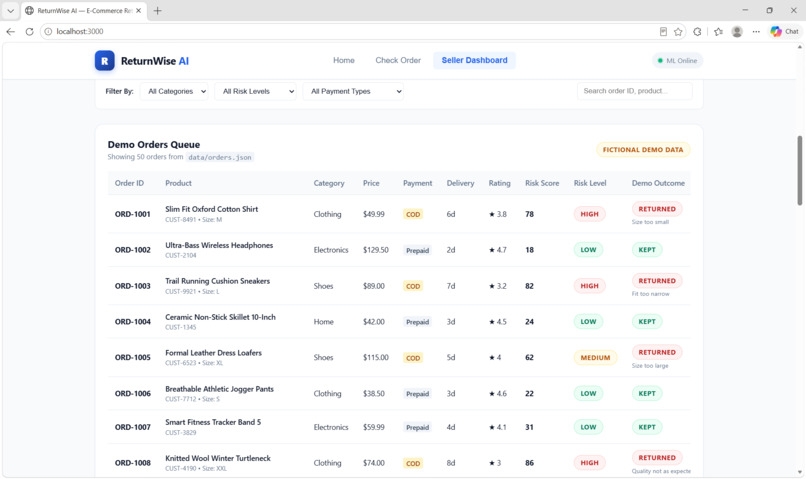Reload the page with the refresh icon

click(29, 31)
